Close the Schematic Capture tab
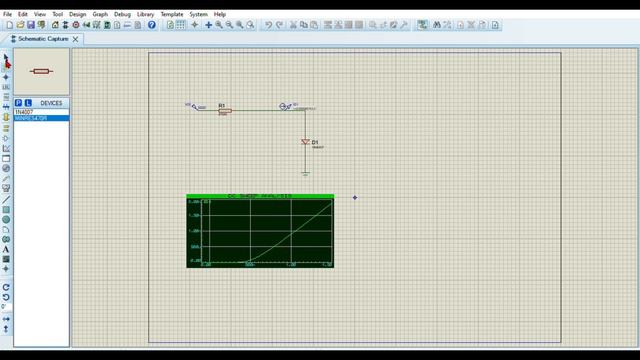The image size is (640, 360). pyautogui.click(x=76, y=39)
